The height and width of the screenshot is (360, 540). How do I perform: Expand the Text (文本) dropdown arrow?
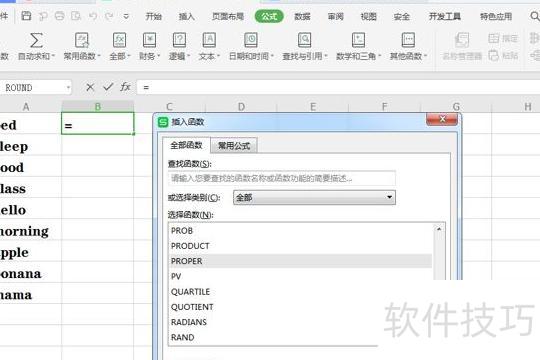coord(218,56)
